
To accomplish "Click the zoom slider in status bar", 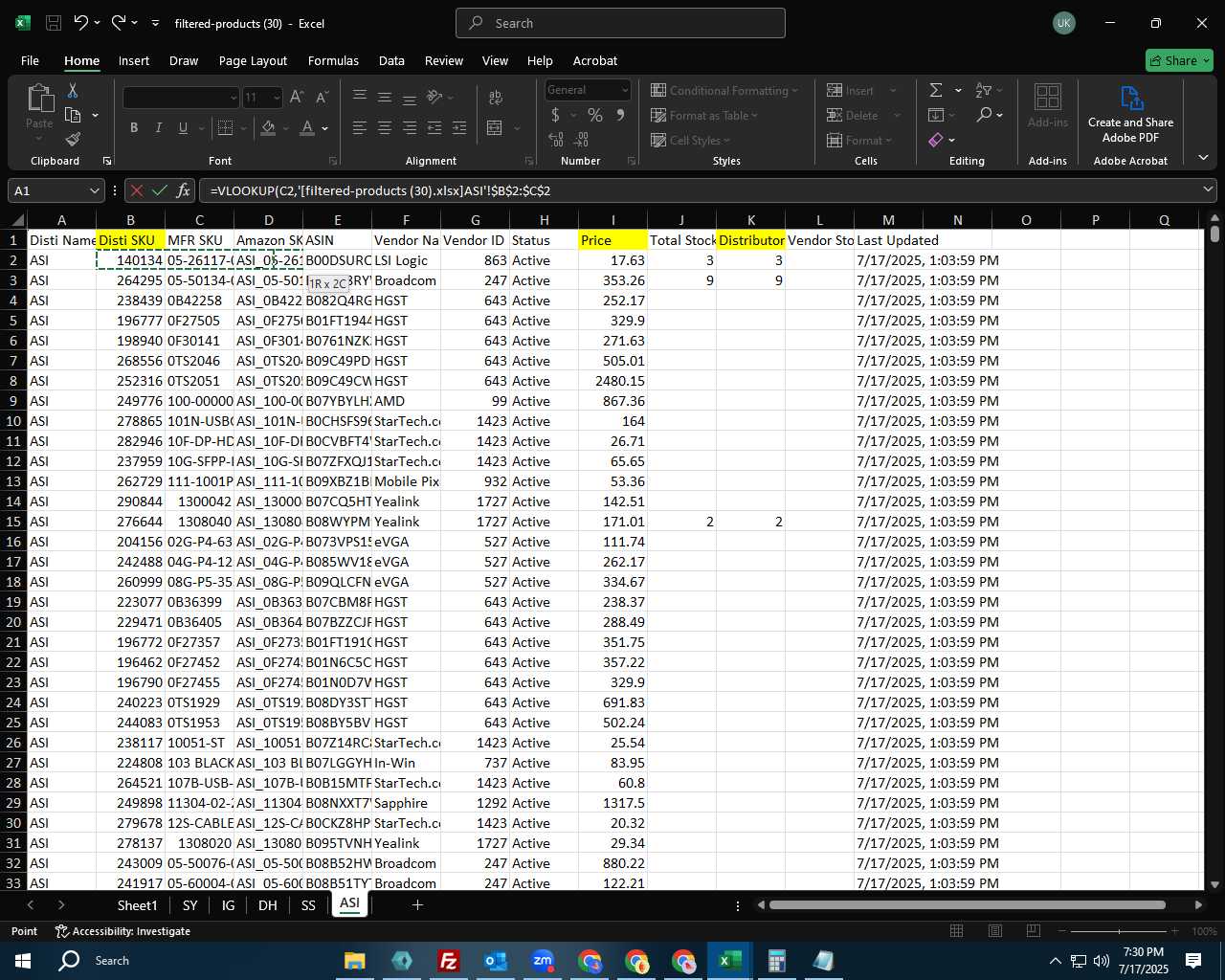I will click(x=1119, y=931).
